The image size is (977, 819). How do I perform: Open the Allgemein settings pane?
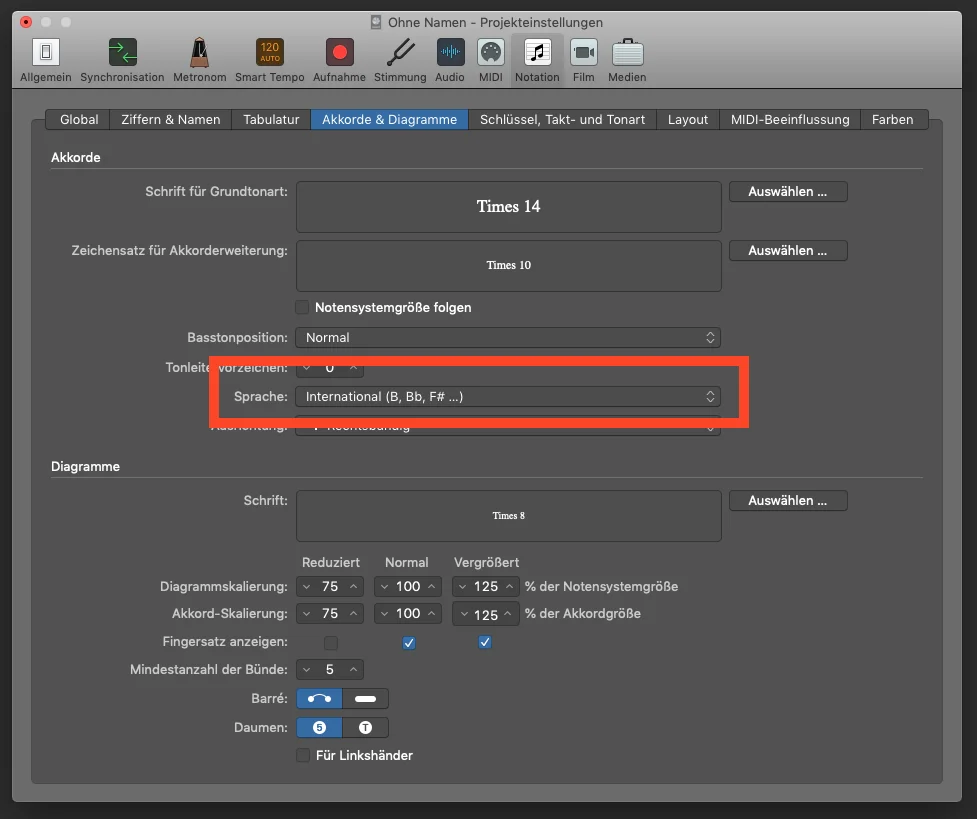(45, 60)
